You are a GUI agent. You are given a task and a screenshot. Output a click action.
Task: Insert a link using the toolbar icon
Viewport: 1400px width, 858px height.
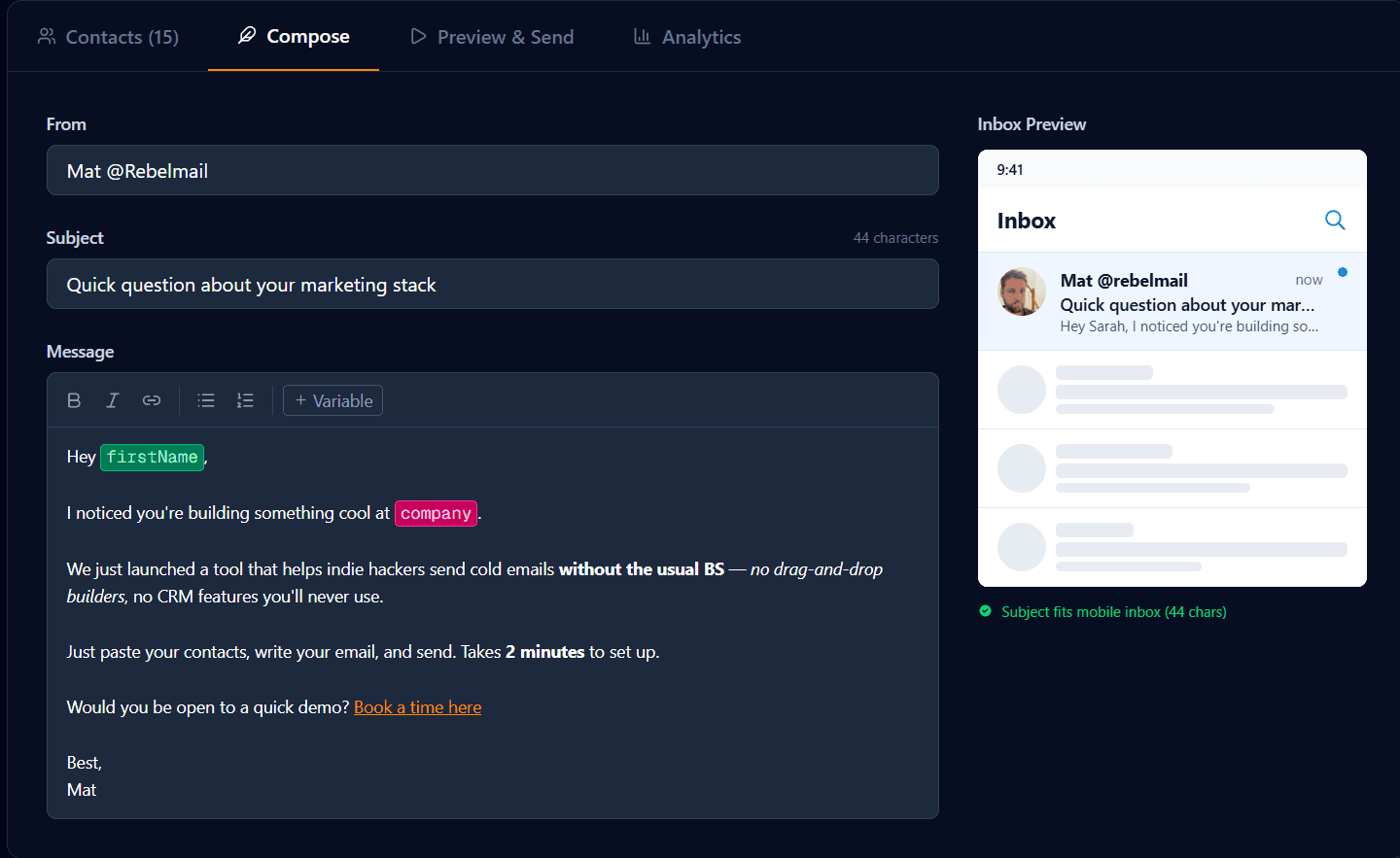coord(152,400)
